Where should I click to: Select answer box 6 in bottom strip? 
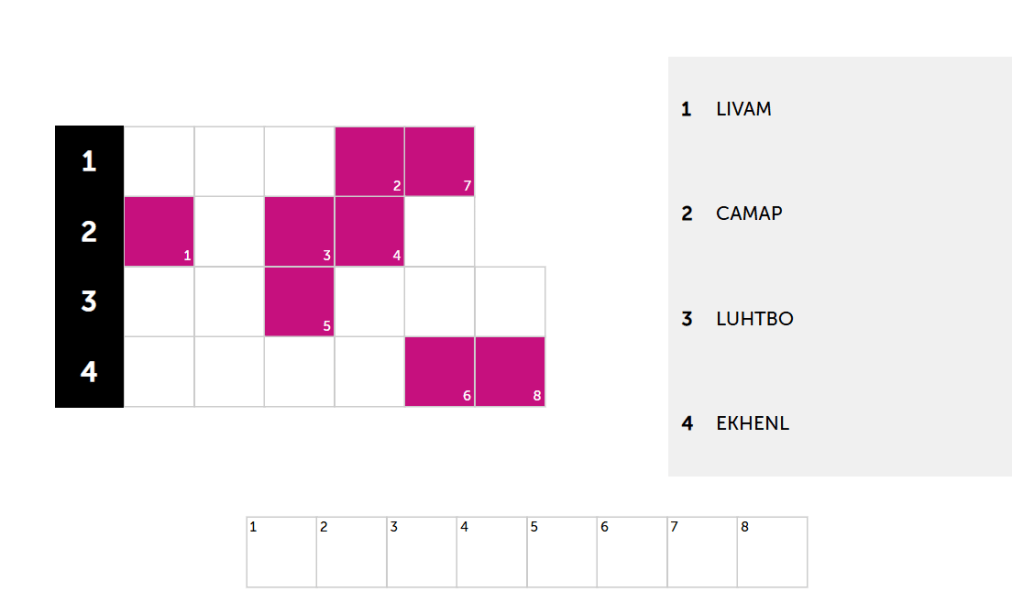pyautogui.click(x=631, y=552)
